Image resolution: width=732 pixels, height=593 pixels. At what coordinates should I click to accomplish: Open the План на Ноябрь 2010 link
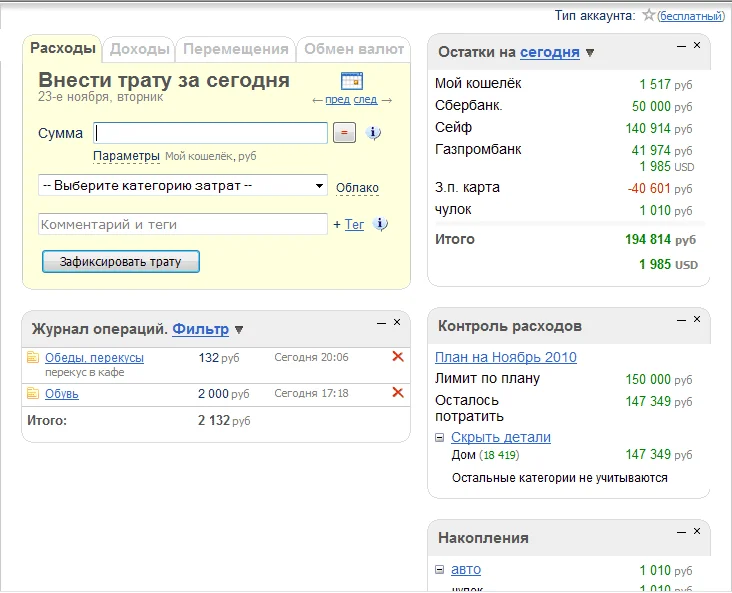[x=505, y=357]
